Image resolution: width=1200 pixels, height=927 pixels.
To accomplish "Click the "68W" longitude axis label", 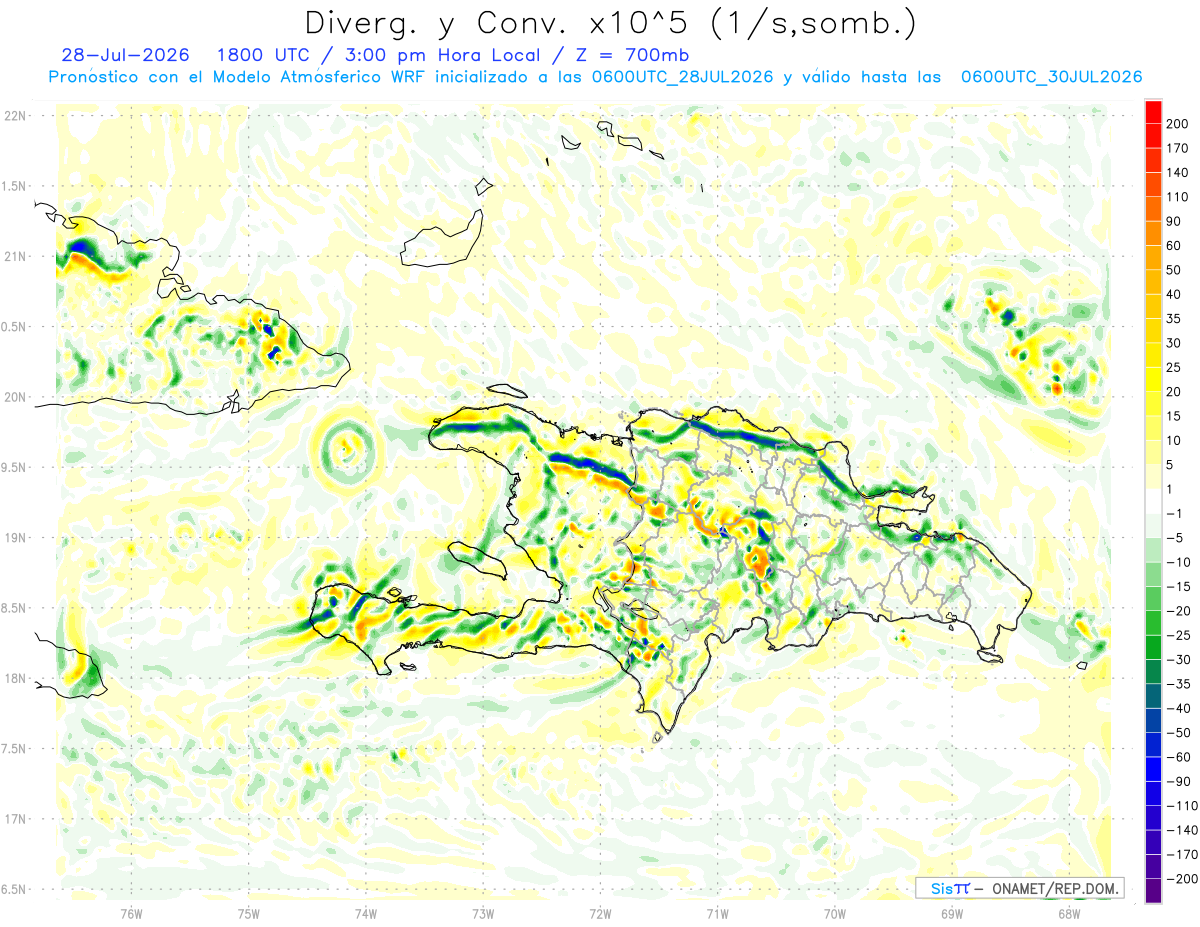I will [x=1069, y=914].
